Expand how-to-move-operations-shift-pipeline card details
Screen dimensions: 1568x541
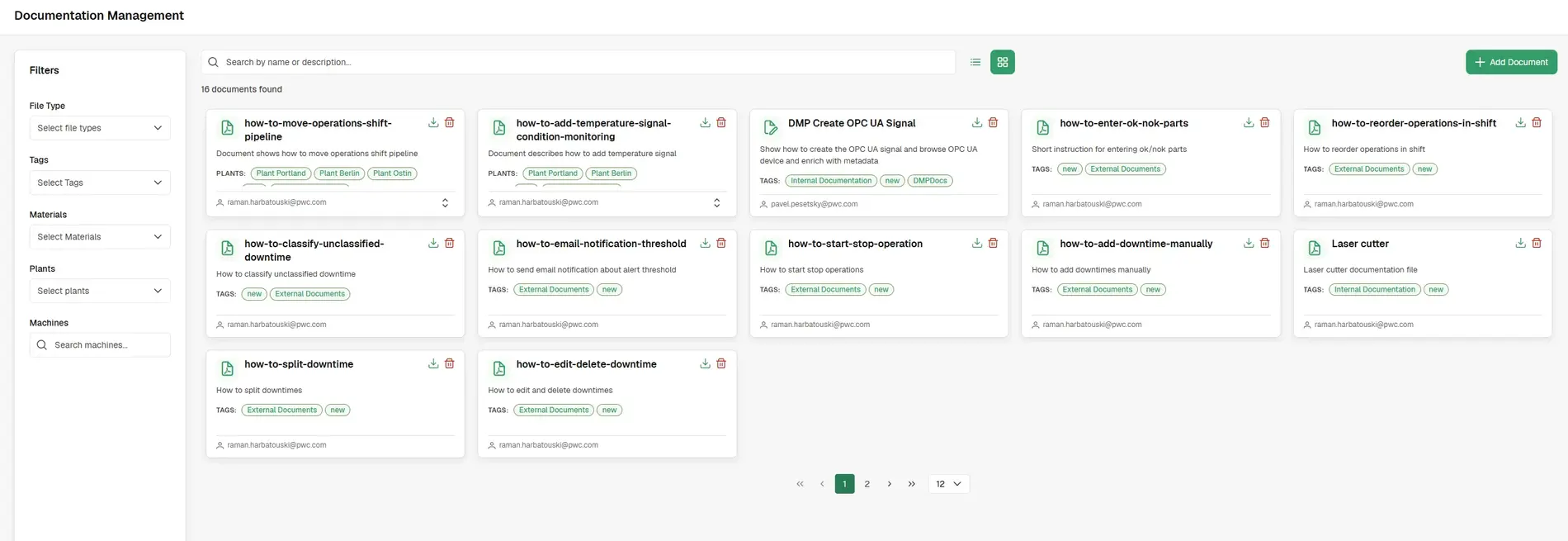[445, 202]
